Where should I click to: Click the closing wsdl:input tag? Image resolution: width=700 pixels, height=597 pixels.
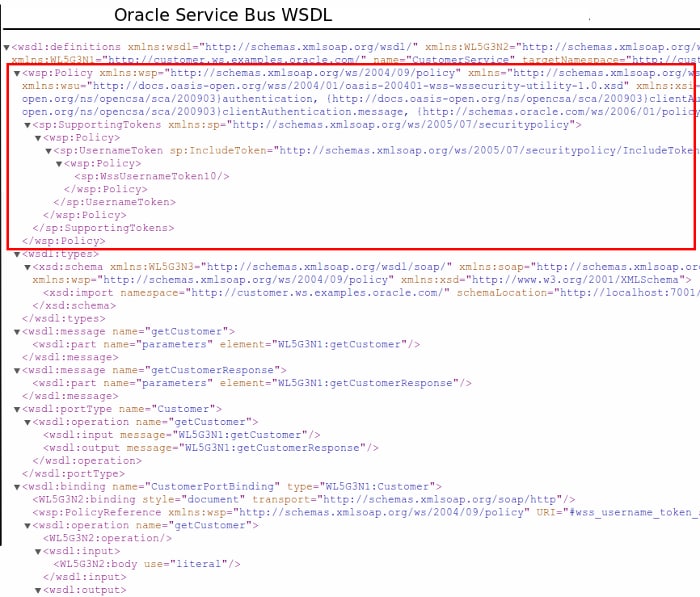[x=84, y=577]
